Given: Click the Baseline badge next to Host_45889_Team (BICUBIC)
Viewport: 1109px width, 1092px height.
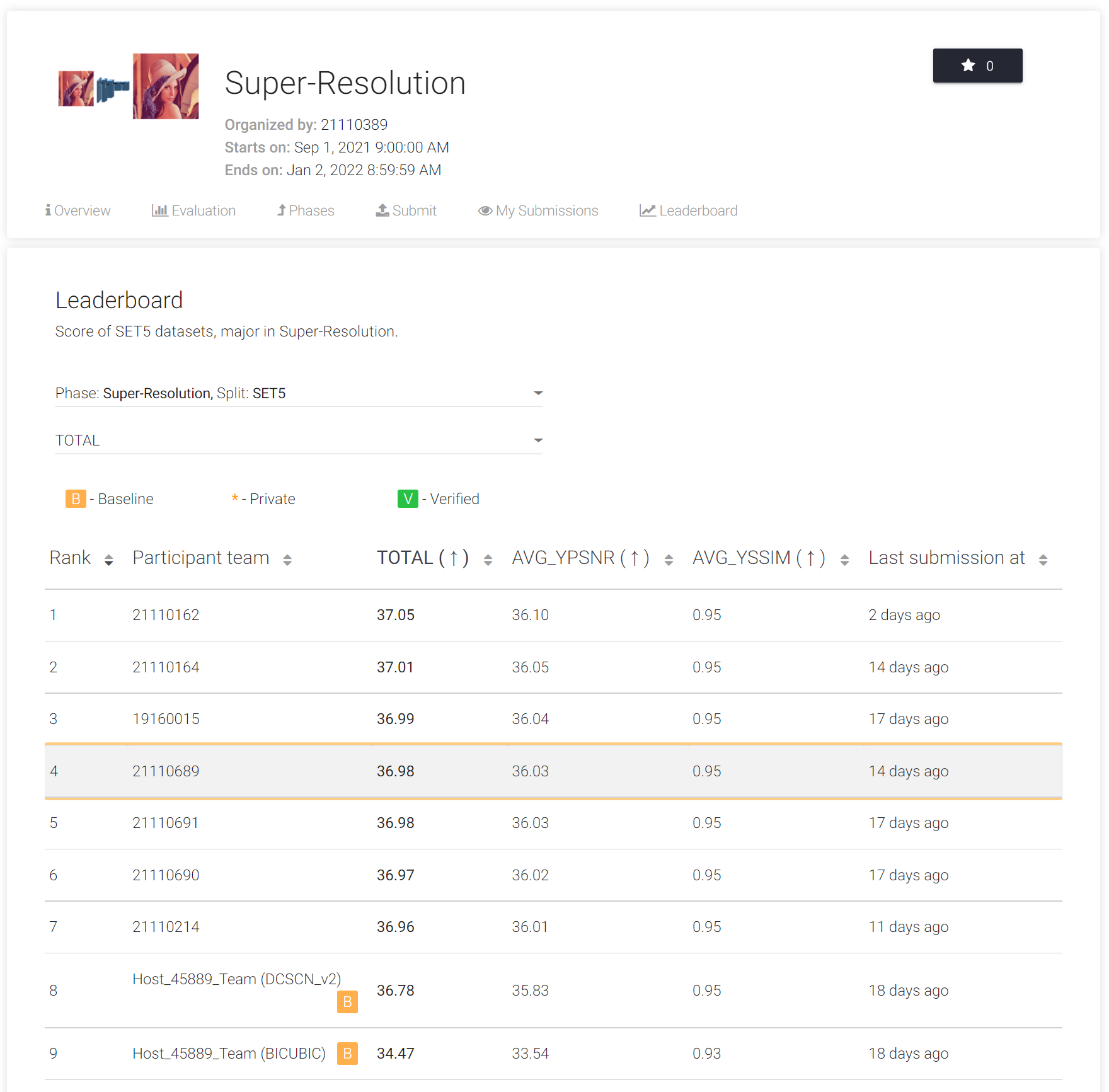Looking at the screenshot, I should point(347,1053).
